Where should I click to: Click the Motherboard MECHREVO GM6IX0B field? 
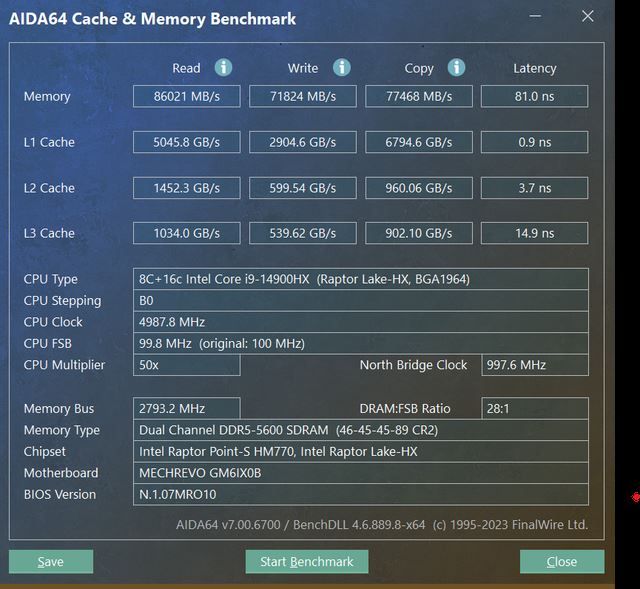click(x=360, y=473)
